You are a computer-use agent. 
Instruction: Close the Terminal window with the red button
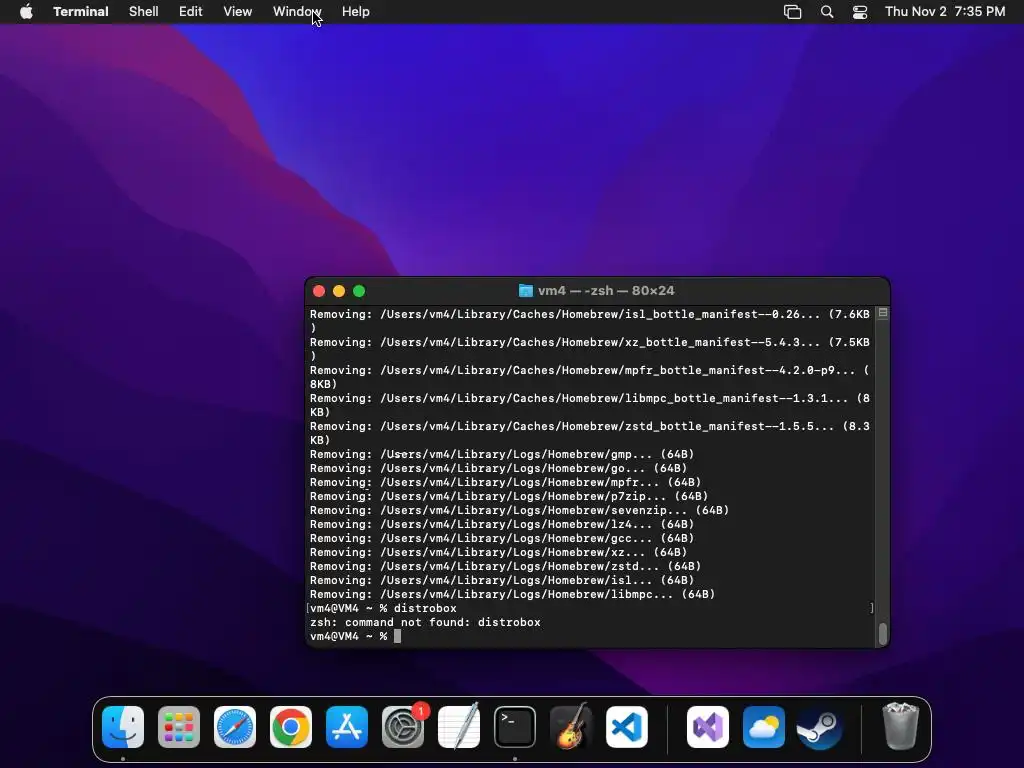coord(319,291)
